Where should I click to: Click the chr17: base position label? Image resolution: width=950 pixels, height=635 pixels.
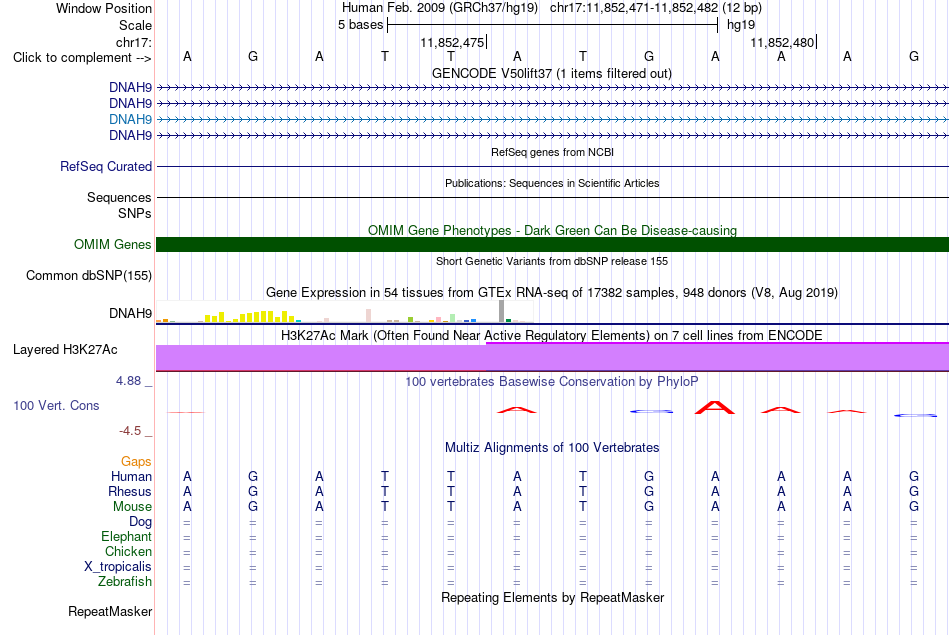133,42
